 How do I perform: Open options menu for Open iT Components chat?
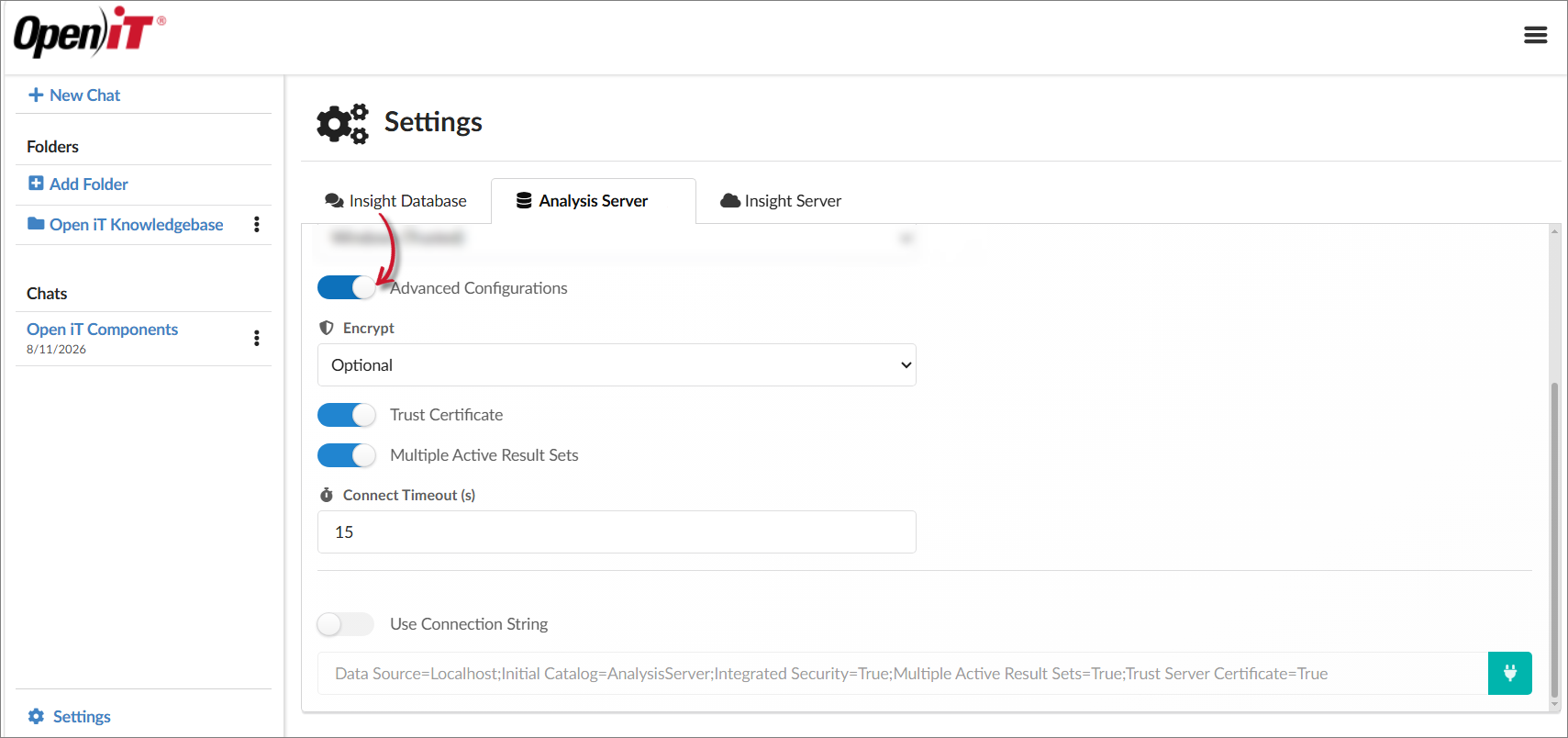pos(257,338)
